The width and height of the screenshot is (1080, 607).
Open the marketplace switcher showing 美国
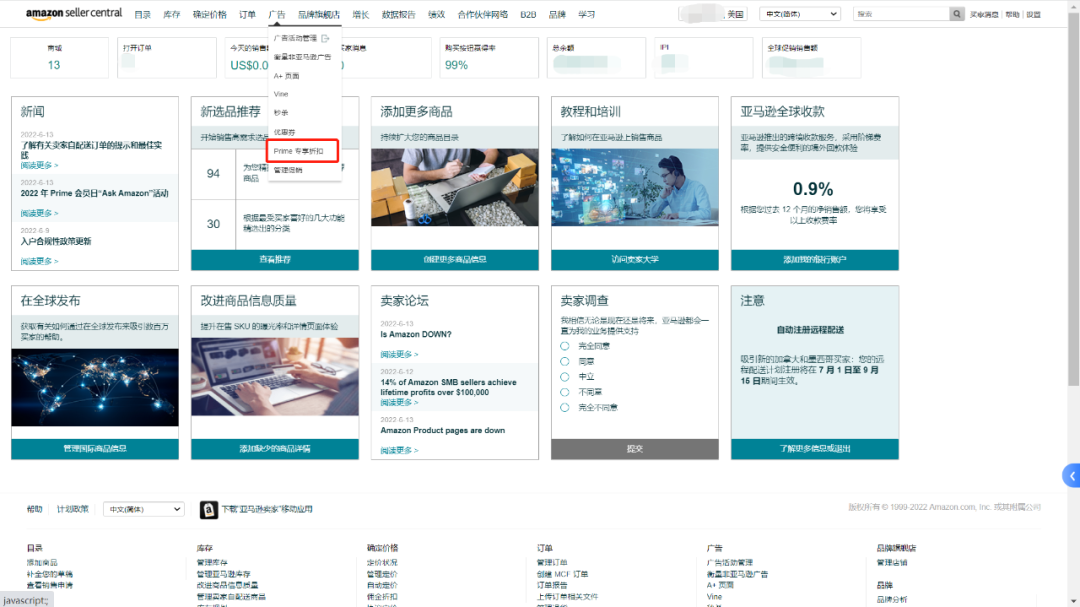(x=714, y=14)
